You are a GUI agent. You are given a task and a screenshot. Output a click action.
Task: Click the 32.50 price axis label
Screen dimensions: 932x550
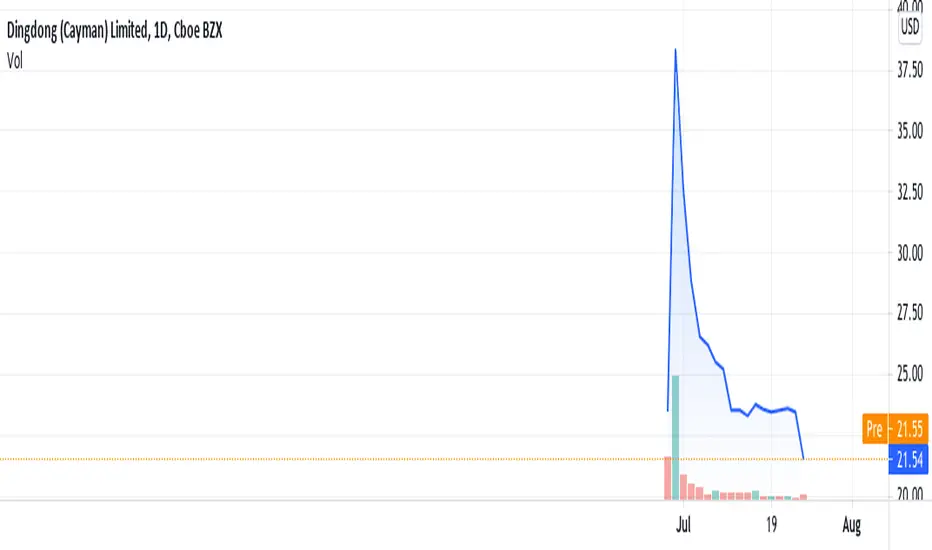click(910, 191)
